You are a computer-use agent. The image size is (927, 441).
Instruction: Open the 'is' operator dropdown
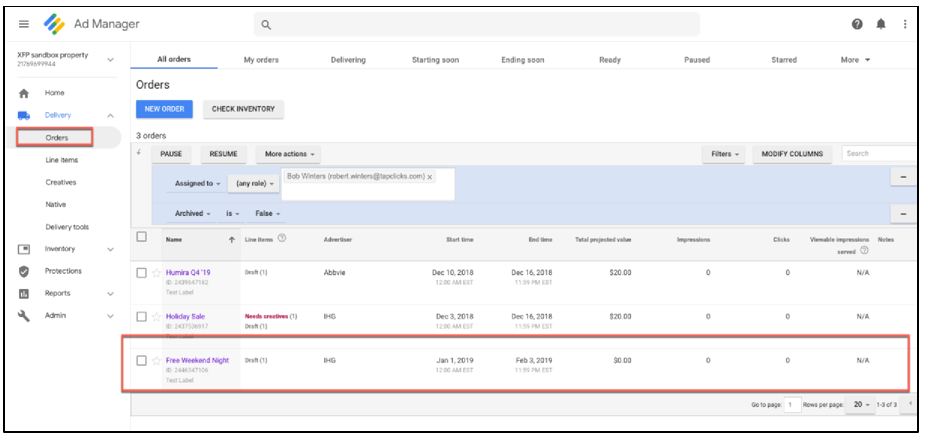point(232,213)
